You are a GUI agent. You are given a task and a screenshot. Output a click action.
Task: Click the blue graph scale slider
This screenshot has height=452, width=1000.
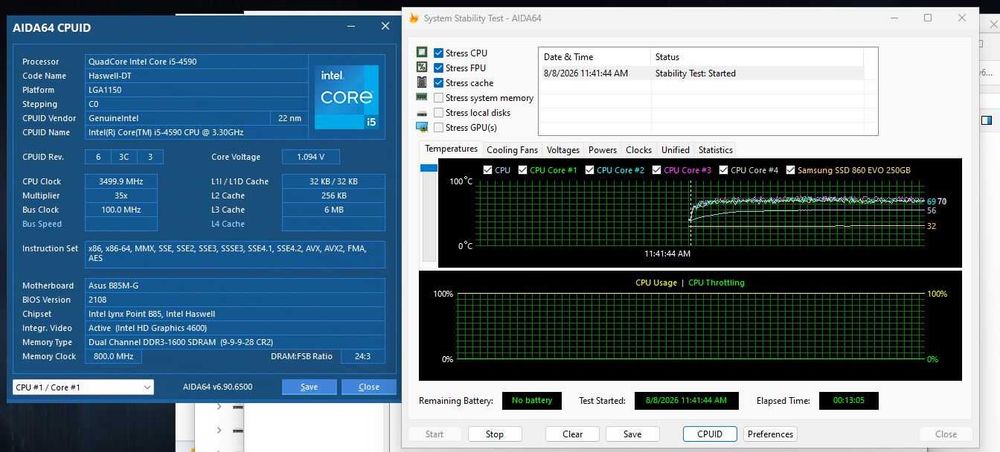pyautogui.click(x=429, y=168)
